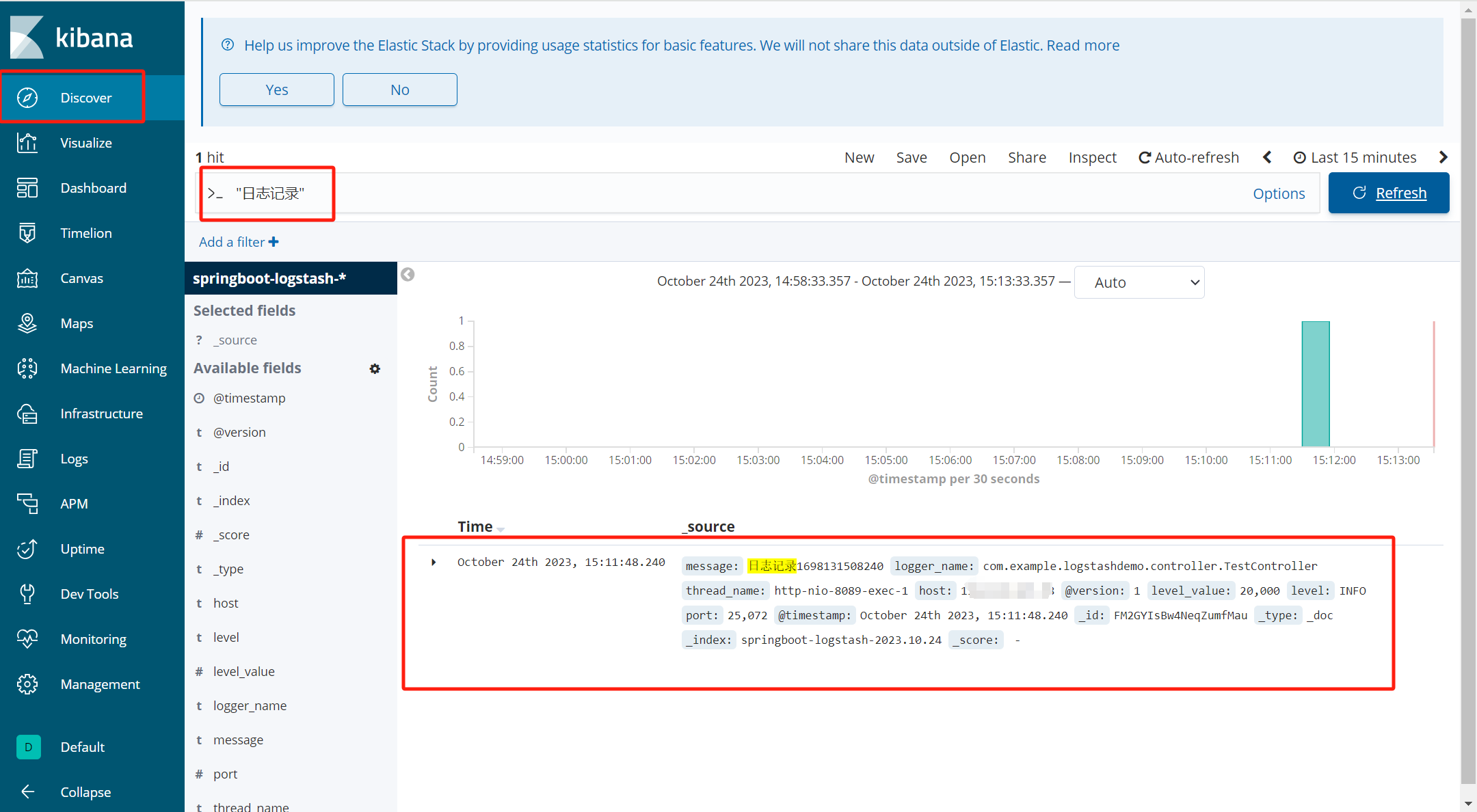Select the _id available field

click(221, 466)
